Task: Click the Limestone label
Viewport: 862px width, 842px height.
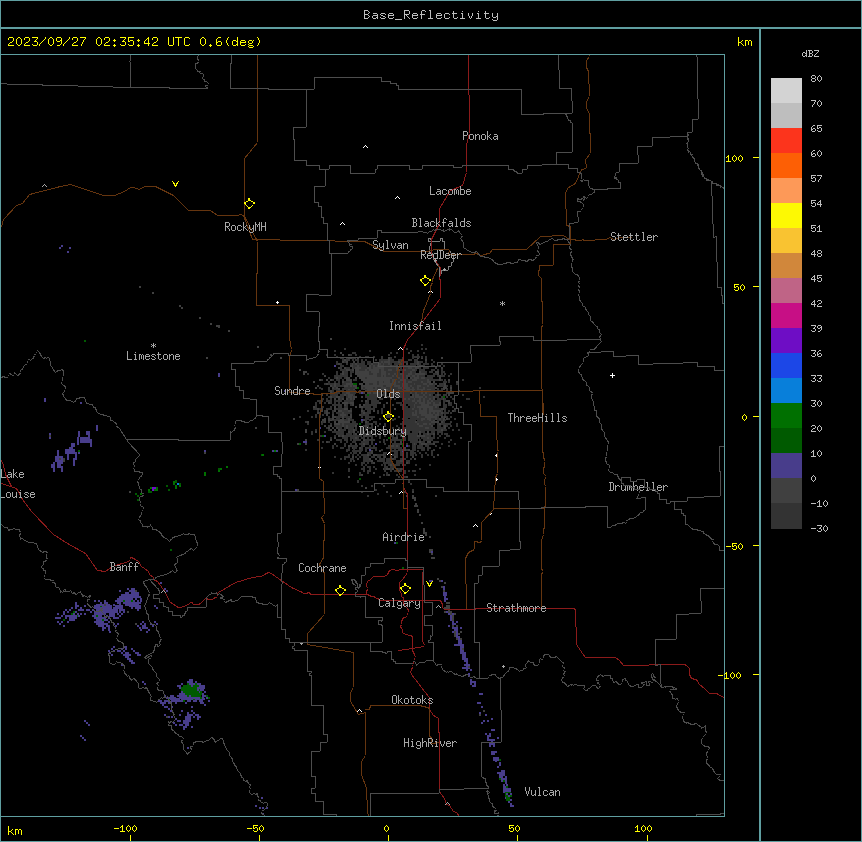Action: pos(153,356)
